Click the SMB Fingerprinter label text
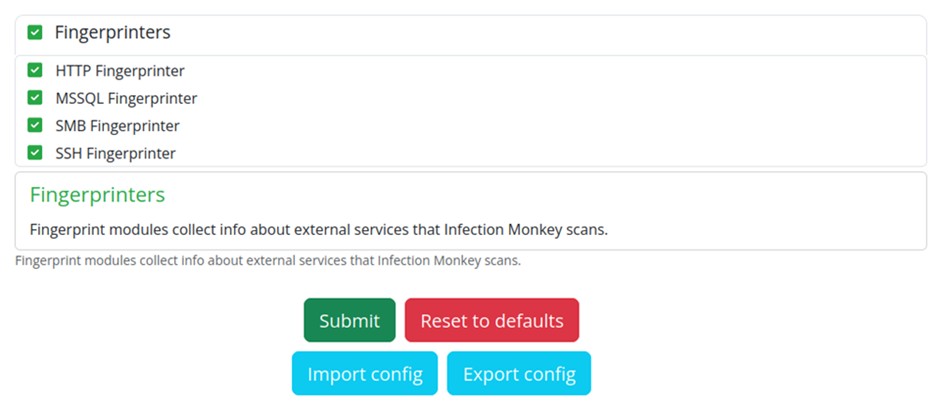The height and width of the screenshot is (410, 940). (117, 126)
